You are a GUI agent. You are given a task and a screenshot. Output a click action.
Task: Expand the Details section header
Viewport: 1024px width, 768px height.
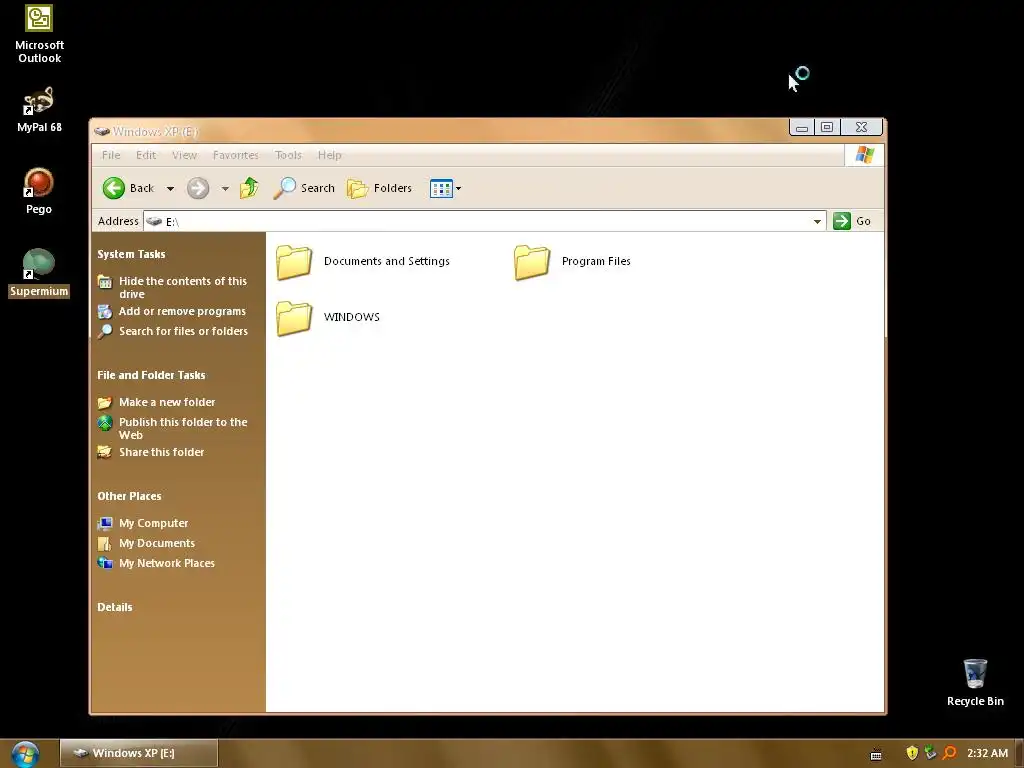(114, 607)
